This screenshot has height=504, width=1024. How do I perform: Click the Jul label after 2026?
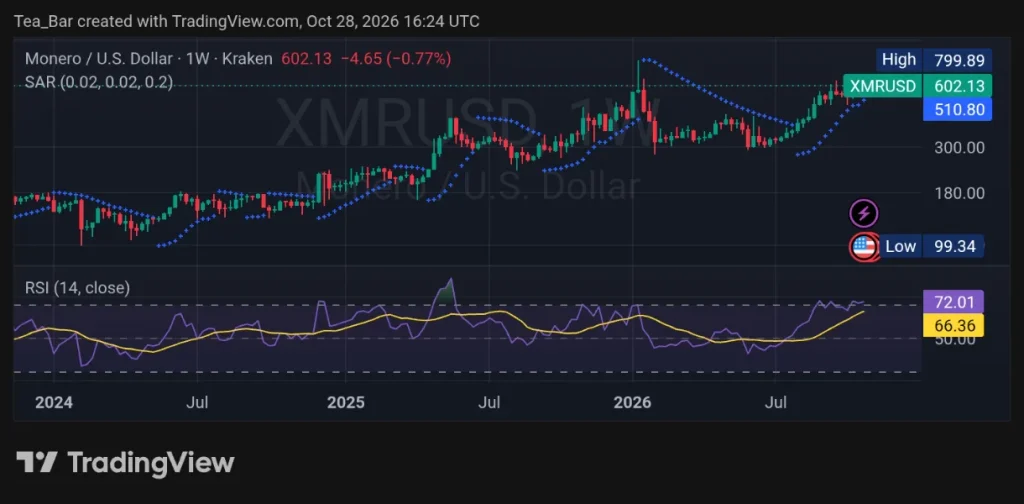pyautogui.click(x=775, y=402)
